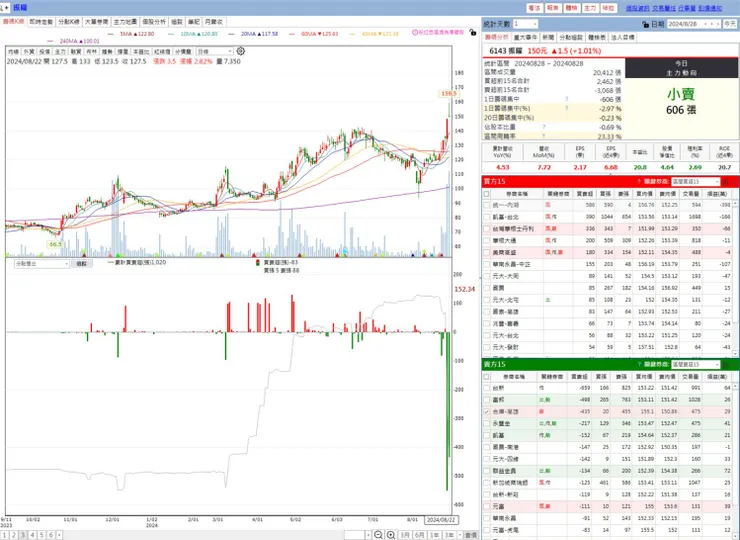The image size is (740, 540).
Task: Click next arrow after page 6
Action: click(x=59, y=535)
